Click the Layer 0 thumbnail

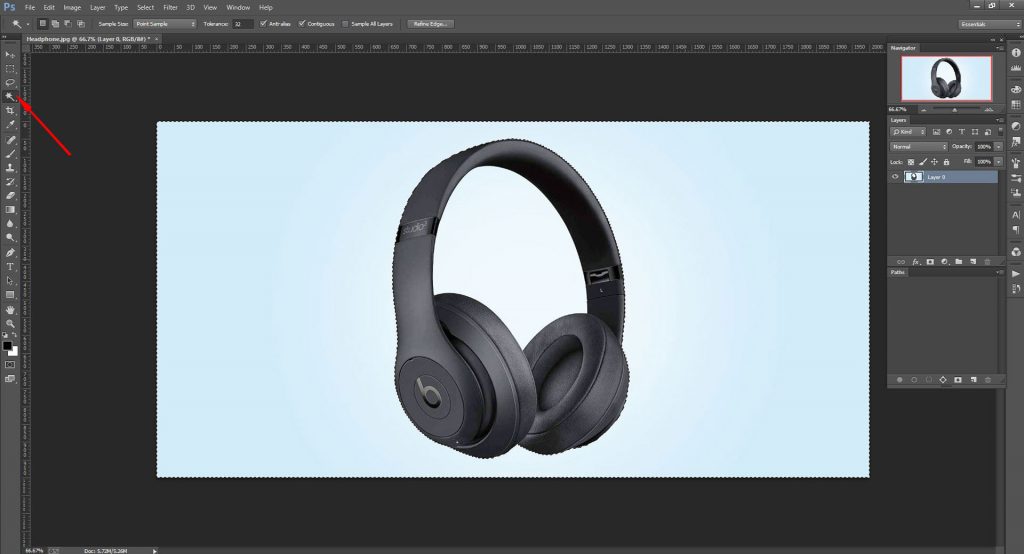coord(914,177)
